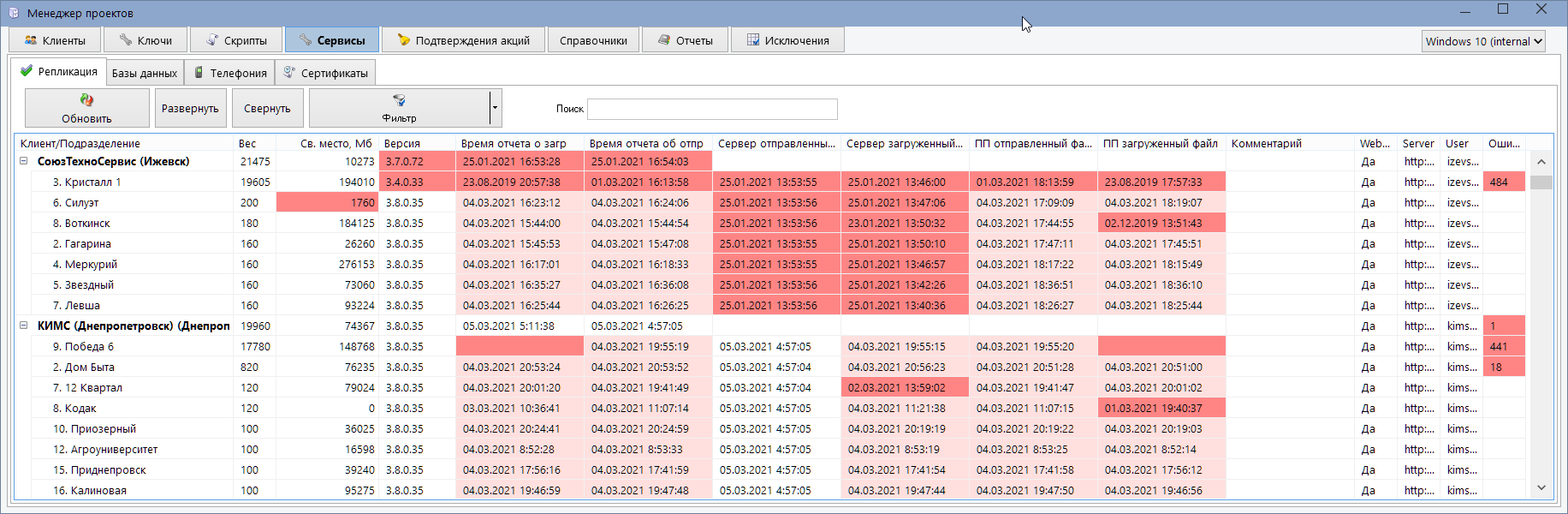Click the error count cell 484

[1504, 182]
